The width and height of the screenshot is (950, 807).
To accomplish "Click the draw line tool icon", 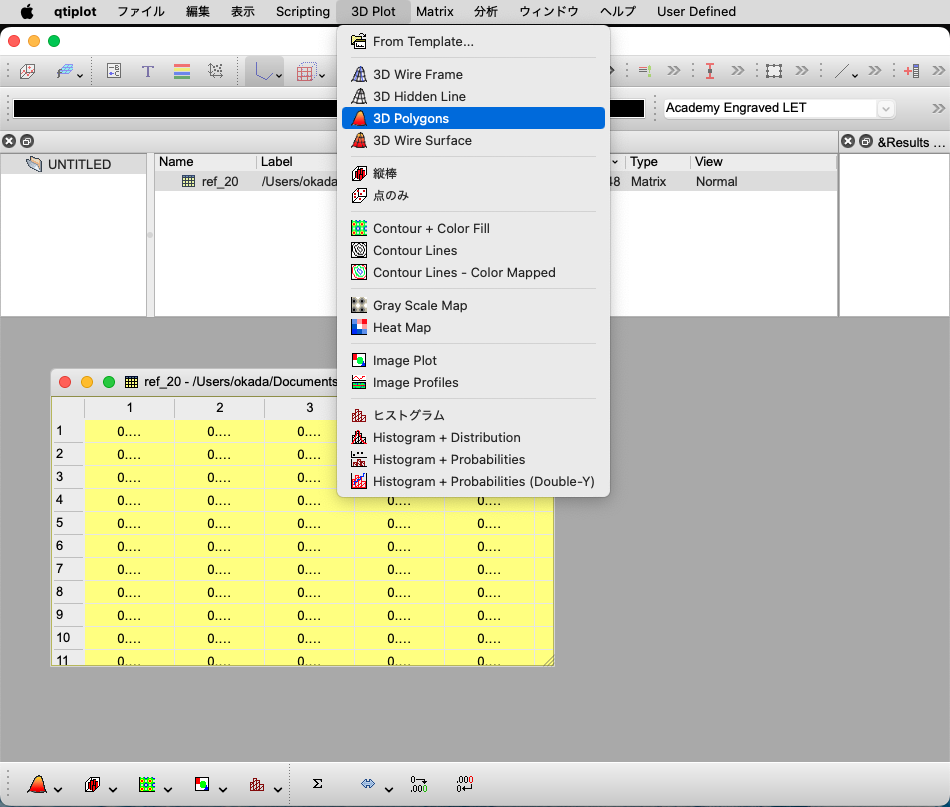I will coord(842,71).
